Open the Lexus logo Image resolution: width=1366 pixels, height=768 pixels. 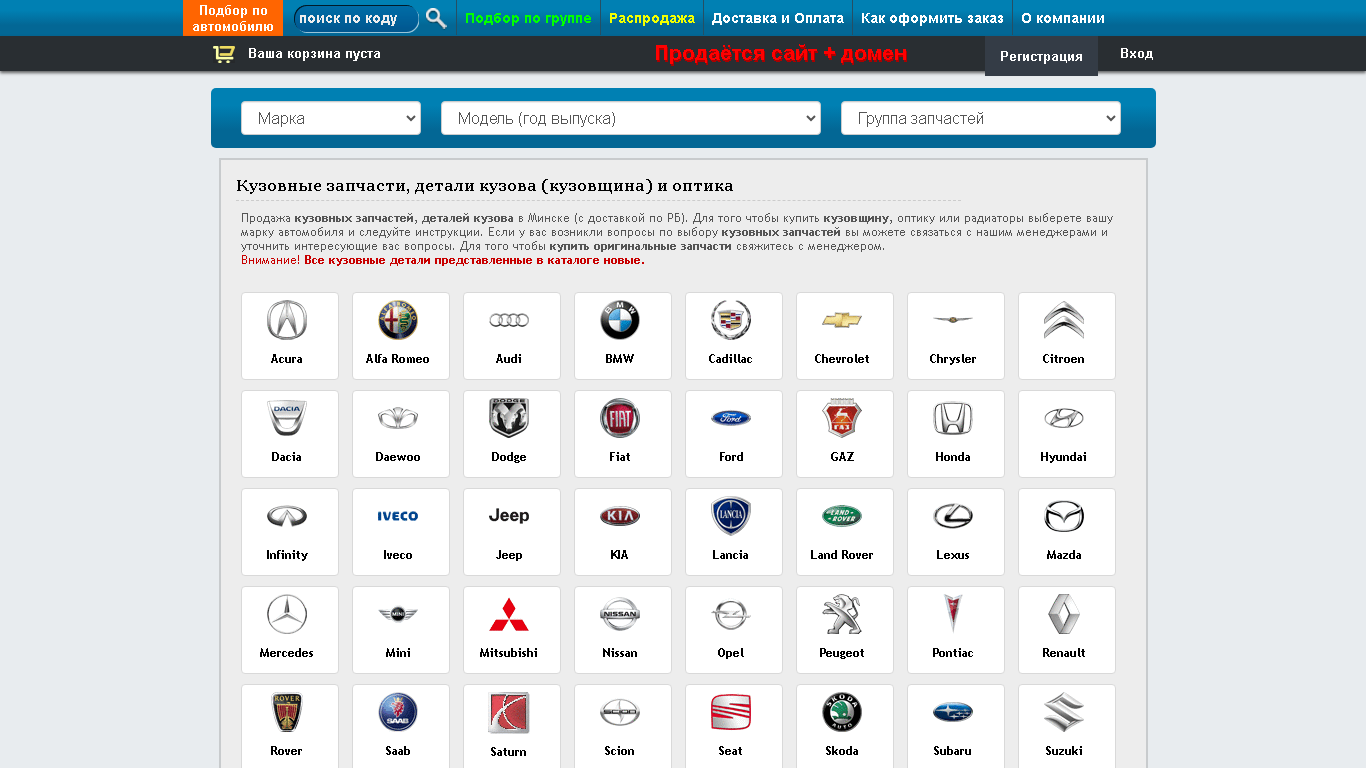click(953, 516)
